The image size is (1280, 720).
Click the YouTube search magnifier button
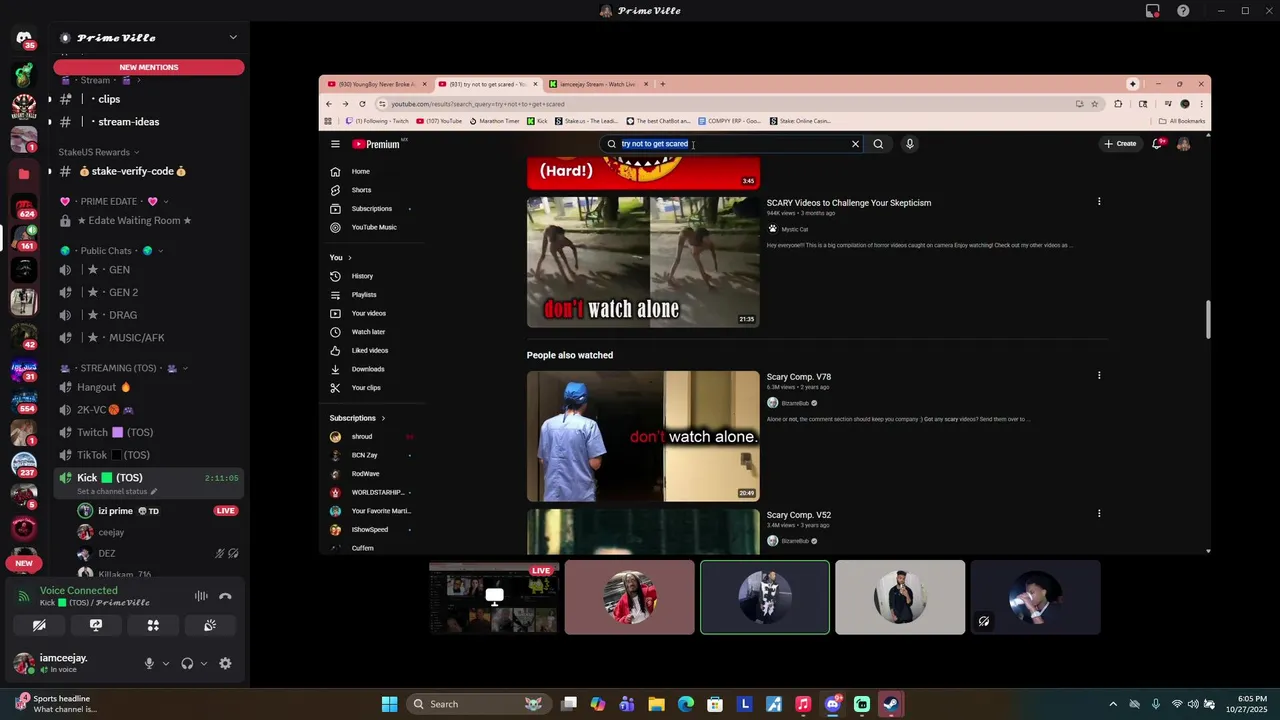pyautogui.click(x=878, y=144)
